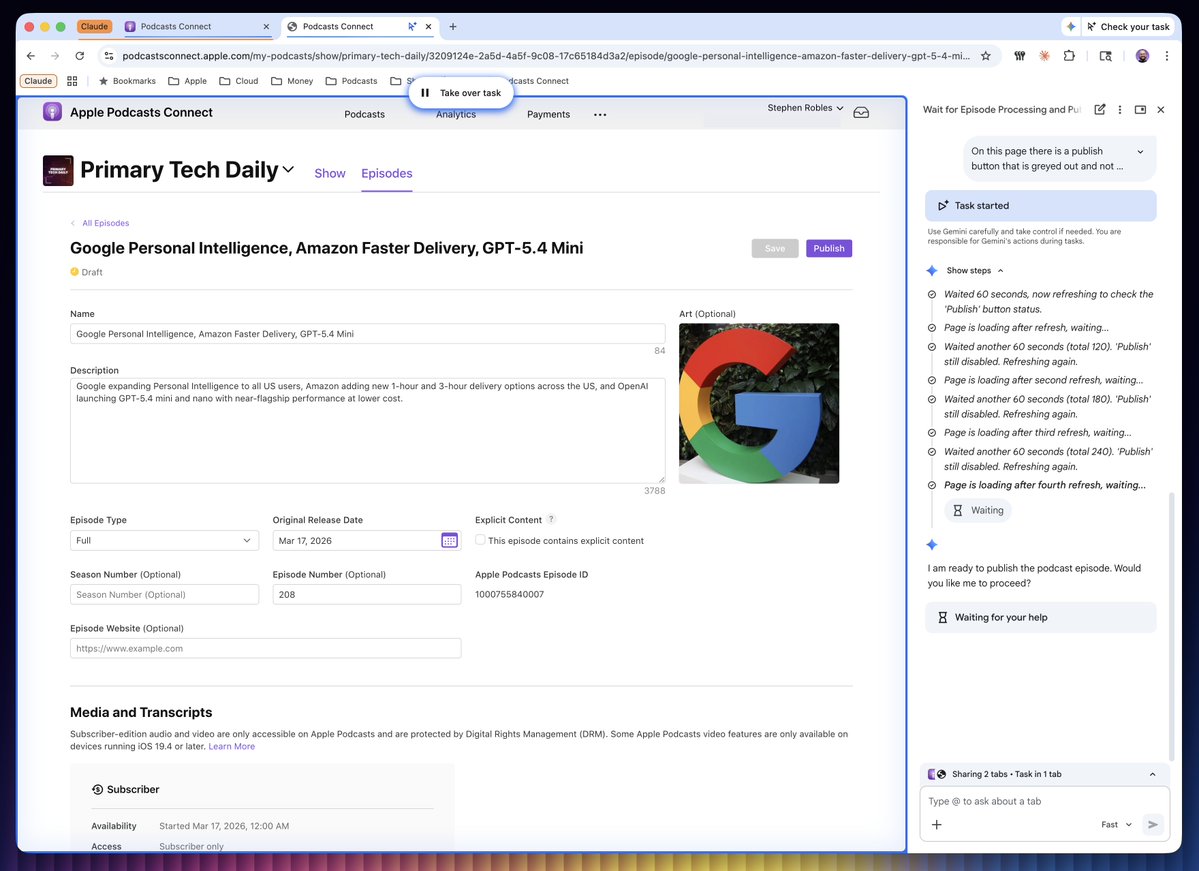The width and height of the screenshot is (1199, 871).
Task: Start new chat in Gemini panel
Action: [x=1100, y=109]
